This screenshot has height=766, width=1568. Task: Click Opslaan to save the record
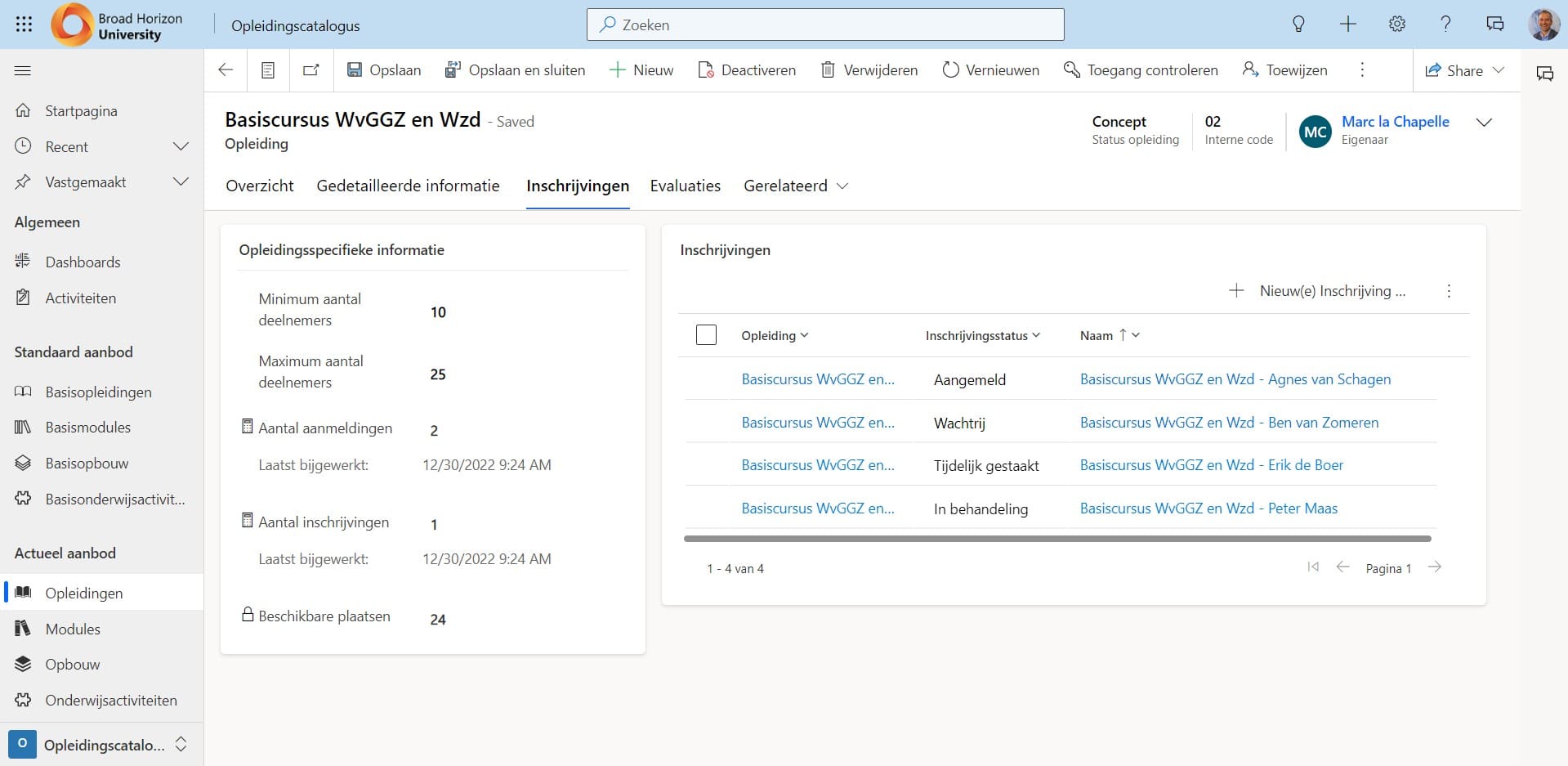point(384,70)
